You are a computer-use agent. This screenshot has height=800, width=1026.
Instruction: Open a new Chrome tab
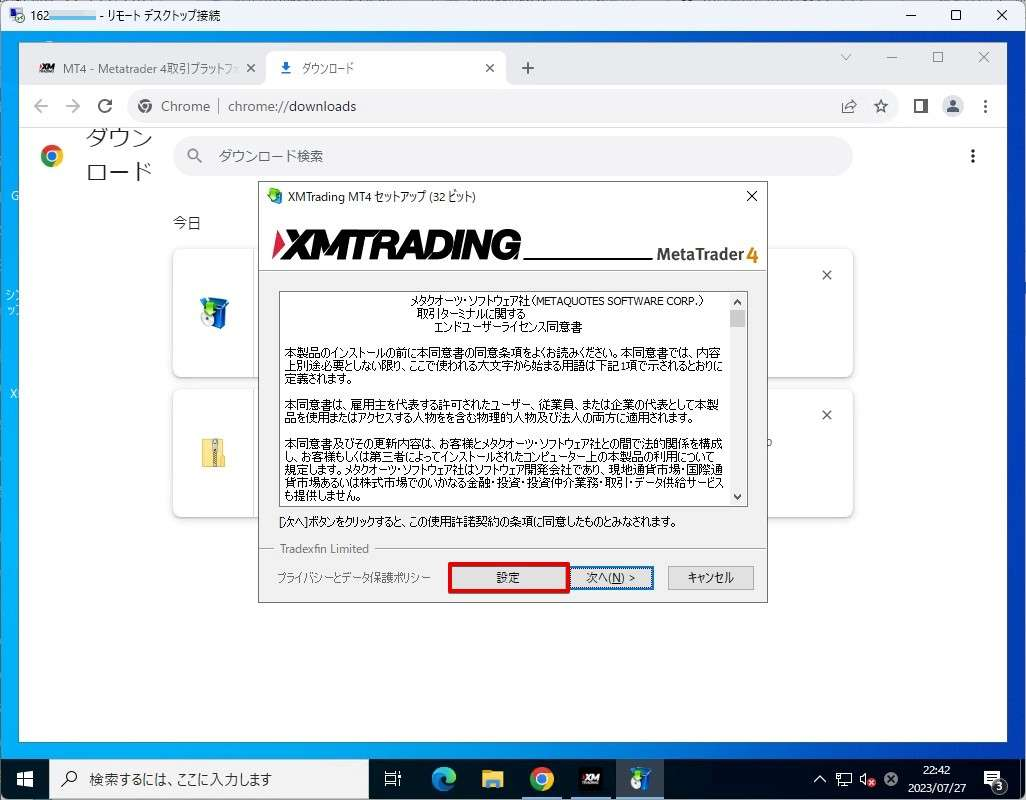528,68
